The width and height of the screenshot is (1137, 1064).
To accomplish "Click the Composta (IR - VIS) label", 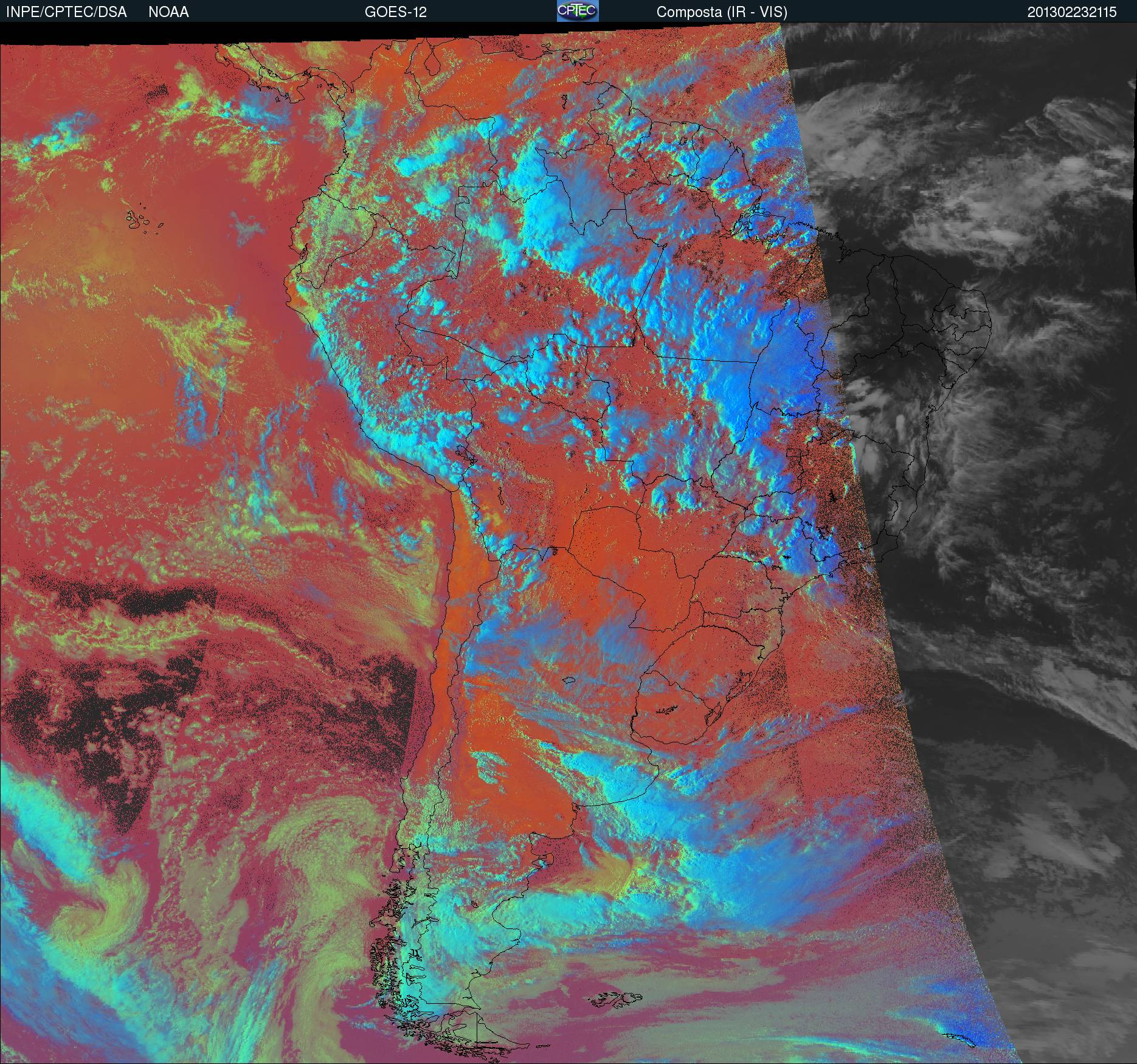I will point(722,12).
